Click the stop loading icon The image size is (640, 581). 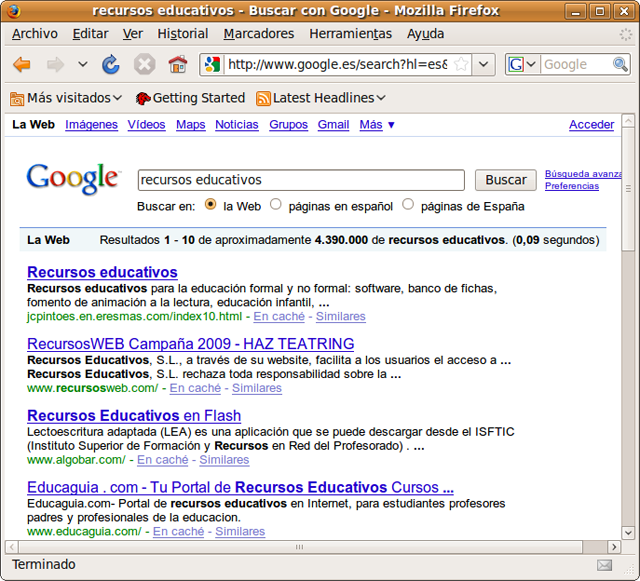click(145, 65)
